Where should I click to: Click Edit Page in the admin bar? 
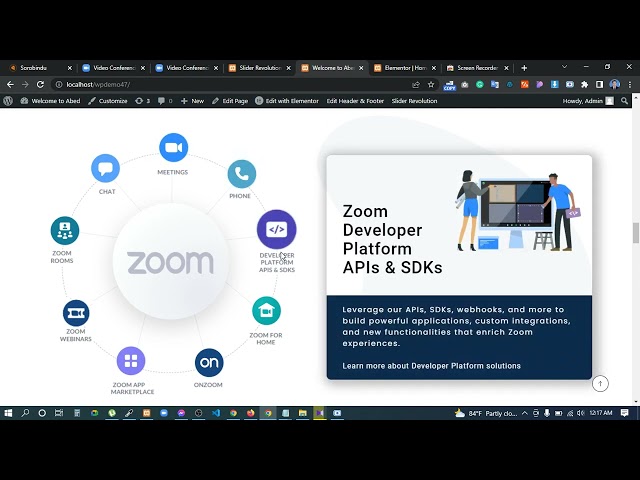tap(230, 101)
